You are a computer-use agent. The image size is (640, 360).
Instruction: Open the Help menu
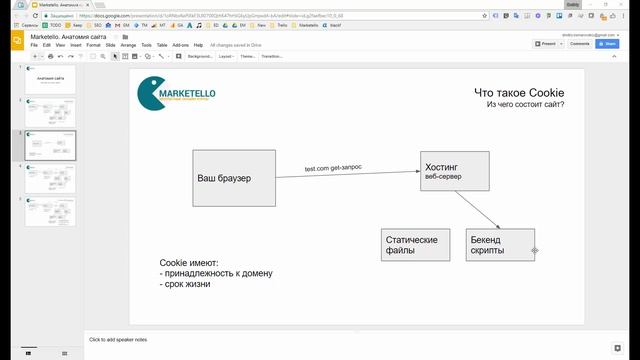point(198,45)
